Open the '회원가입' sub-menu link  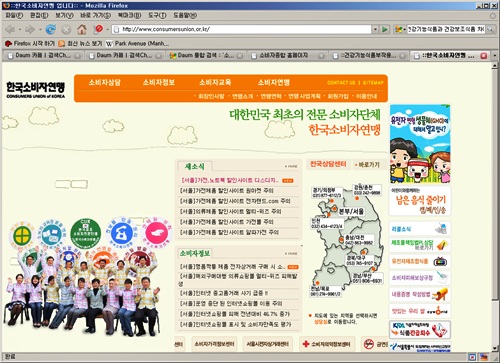point(338,96)
